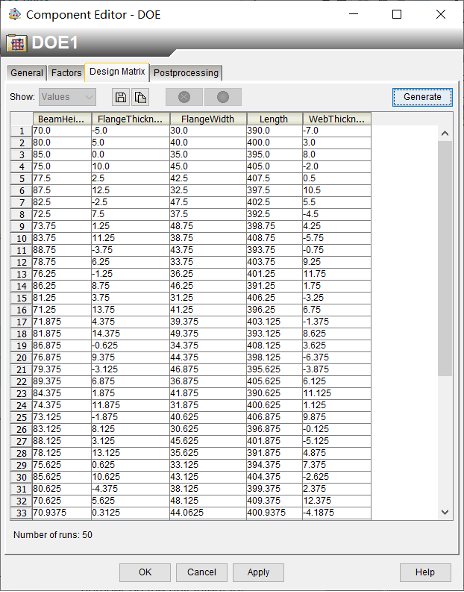Click the save design matrix floppy icon

pos(121,97)
